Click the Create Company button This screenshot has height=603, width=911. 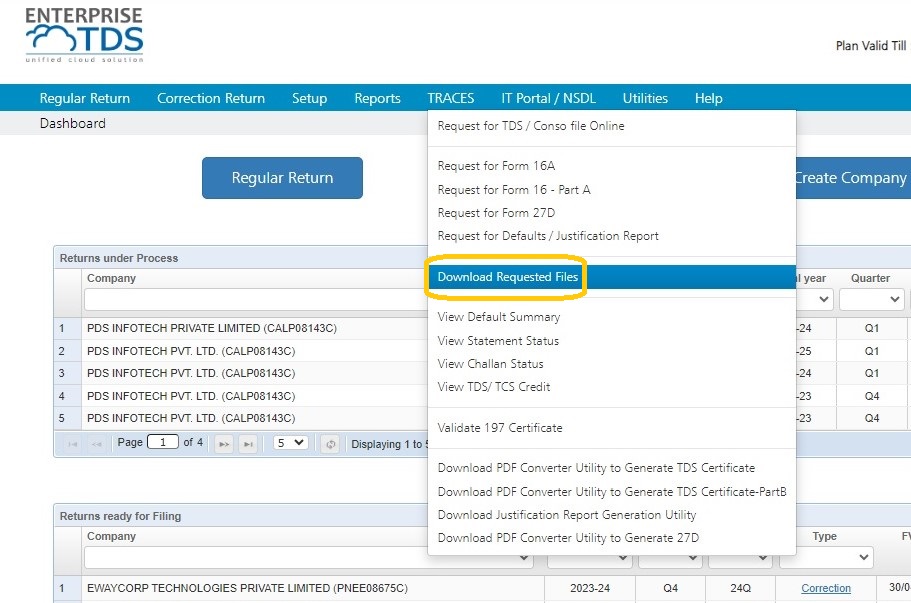(x=851, y=178)
